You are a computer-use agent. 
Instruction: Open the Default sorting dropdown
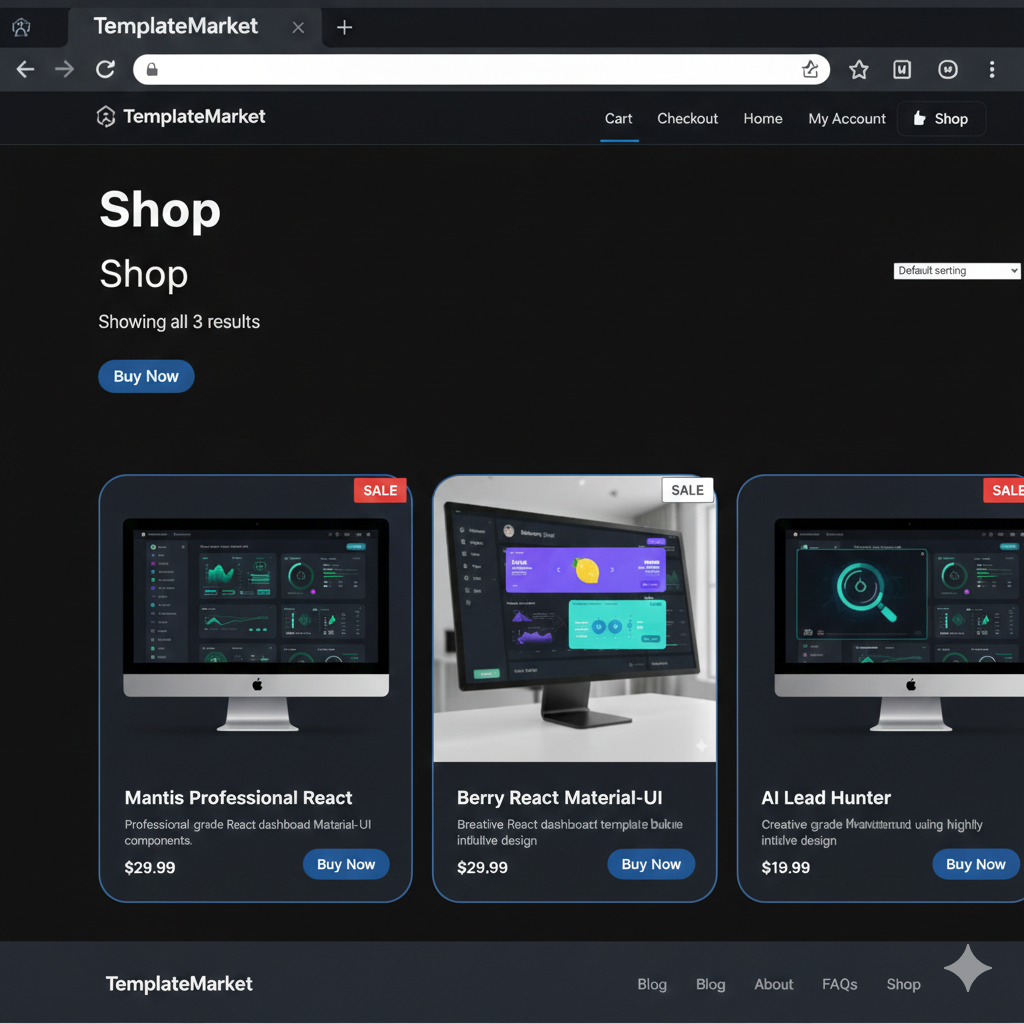[x=956, y=270]
